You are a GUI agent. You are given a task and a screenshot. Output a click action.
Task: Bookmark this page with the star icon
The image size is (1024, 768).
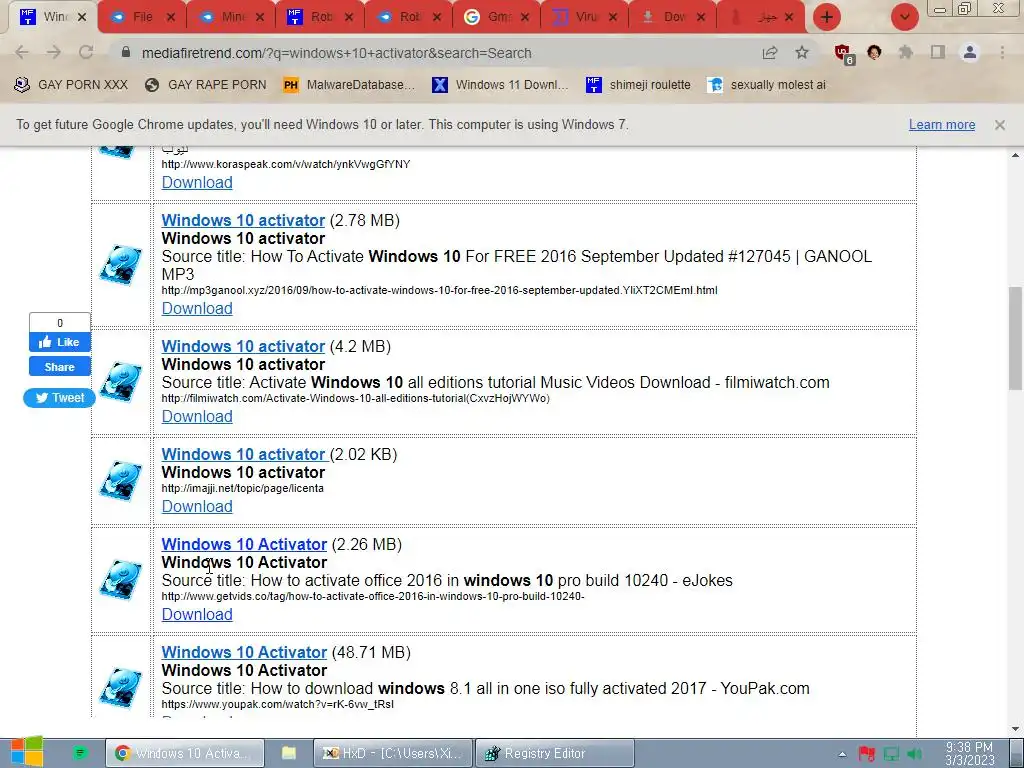(x=802, y=53)
